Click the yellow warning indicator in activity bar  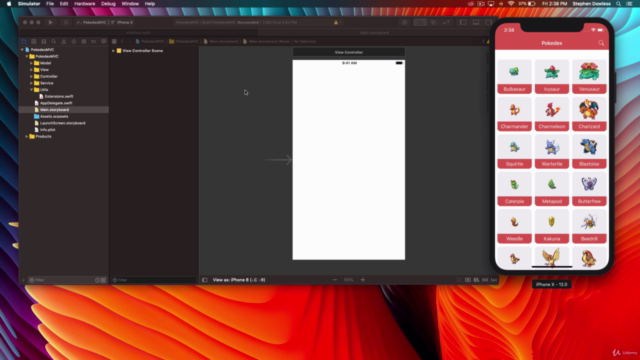point(336,22)
